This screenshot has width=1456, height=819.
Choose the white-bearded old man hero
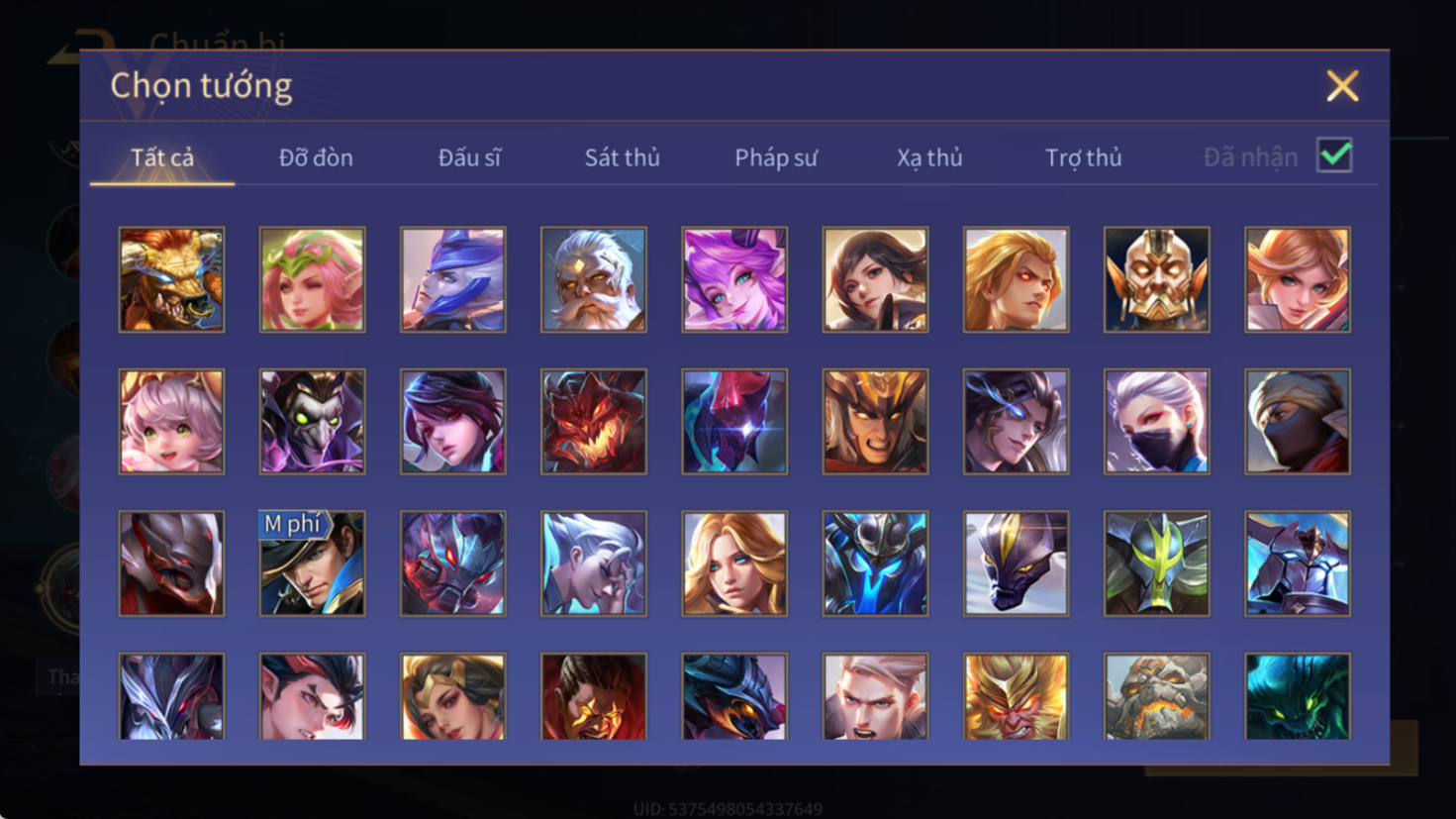594,279
